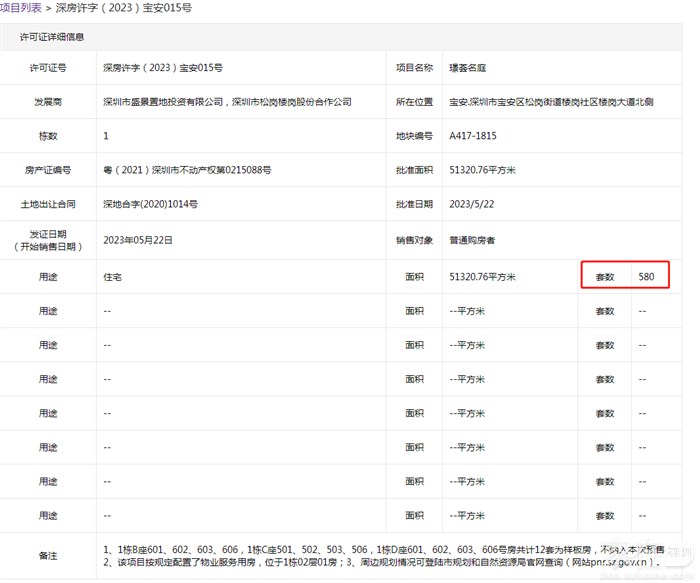
Task: Click the 套数 label inside red box
Action: (604, 276)
